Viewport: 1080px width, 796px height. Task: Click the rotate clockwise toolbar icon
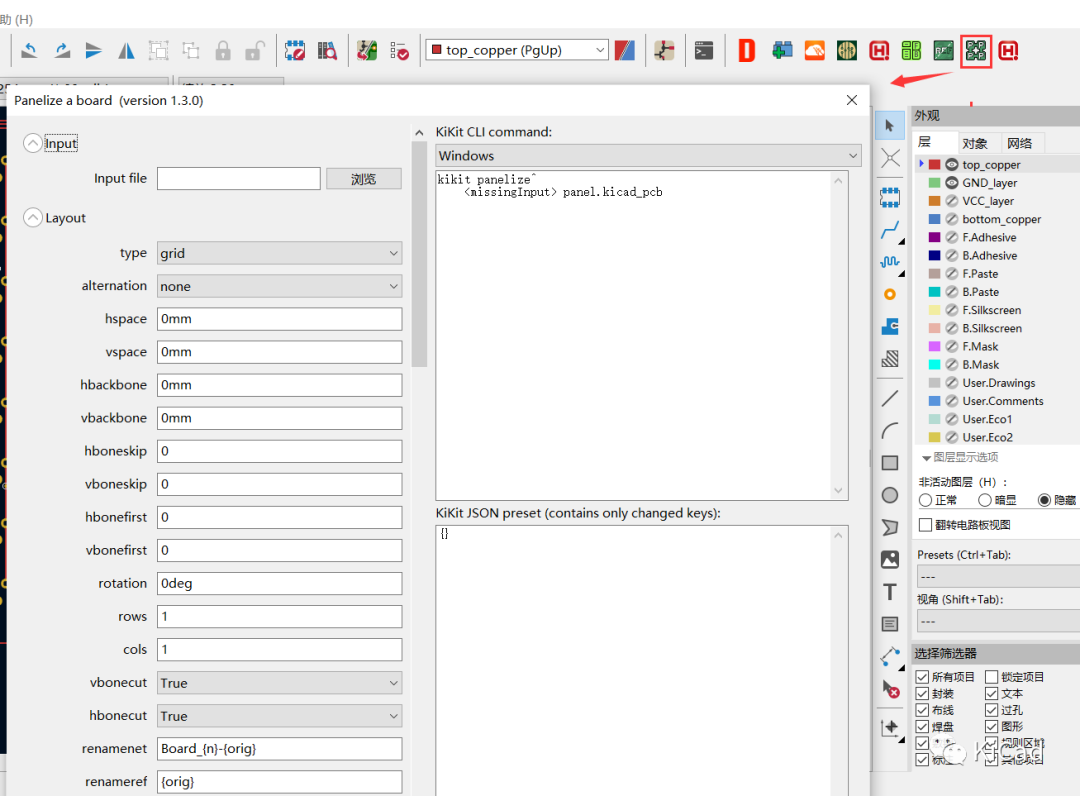(x=62, y=50)
